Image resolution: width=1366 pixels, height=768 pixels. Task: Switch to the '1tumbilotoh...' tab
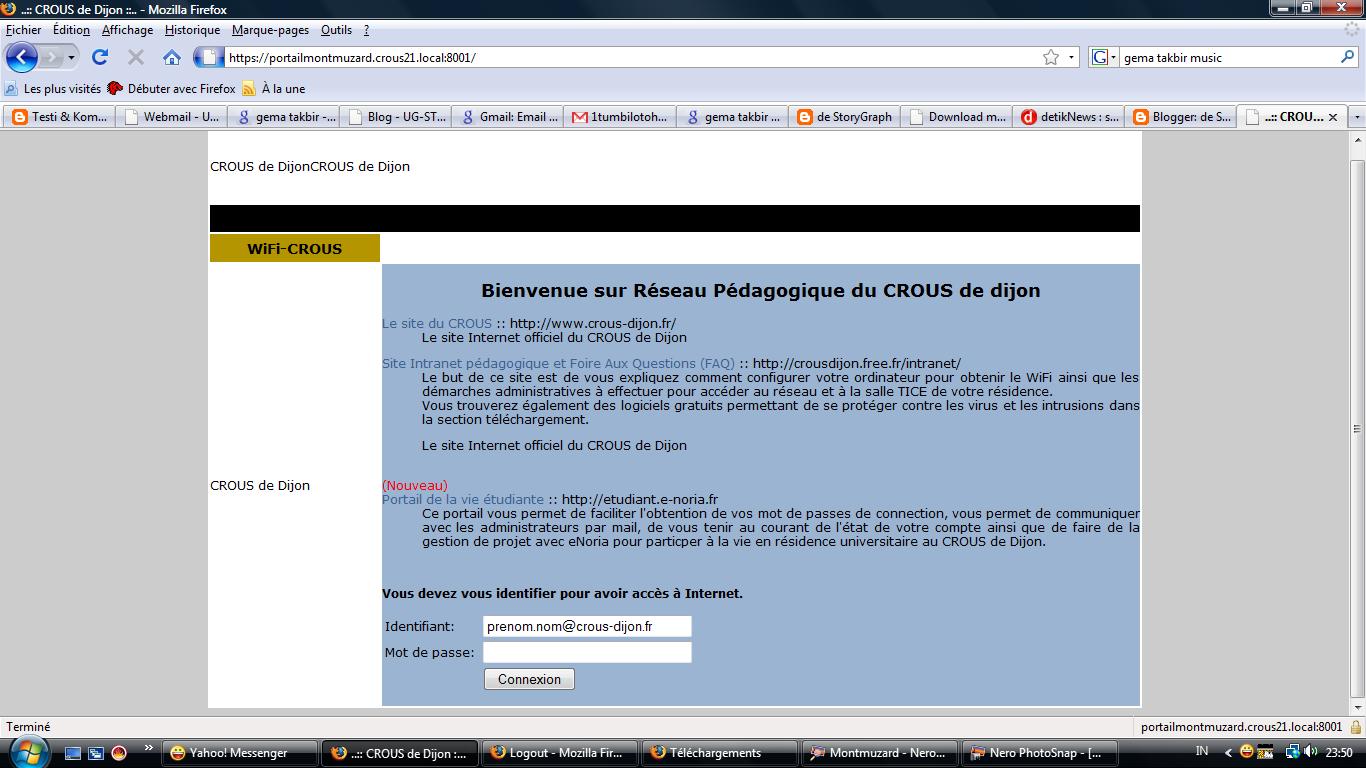pyautogui.click(x=619, y=117)
